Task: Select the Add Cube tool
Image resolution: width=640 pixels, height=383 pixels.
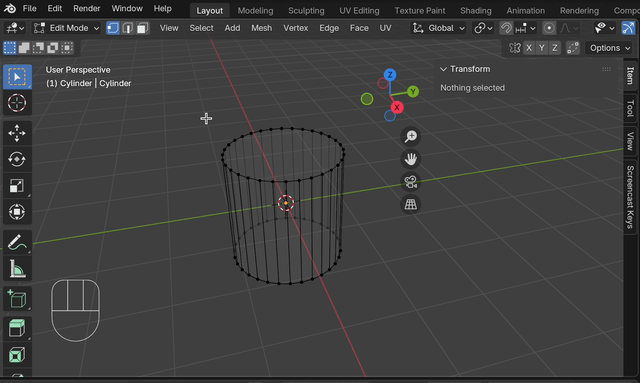Action: (17, 299)
